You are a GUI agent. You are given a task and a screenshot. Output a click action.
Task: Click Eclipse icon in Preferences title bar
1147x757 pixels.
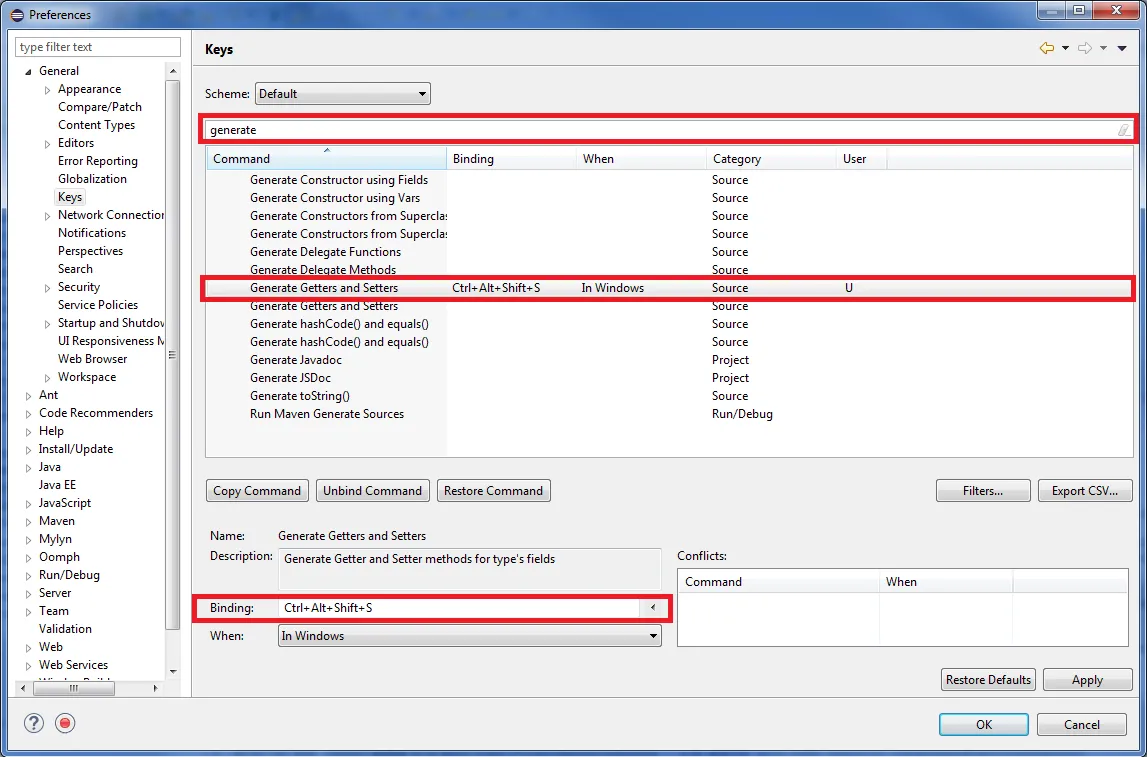18,15
